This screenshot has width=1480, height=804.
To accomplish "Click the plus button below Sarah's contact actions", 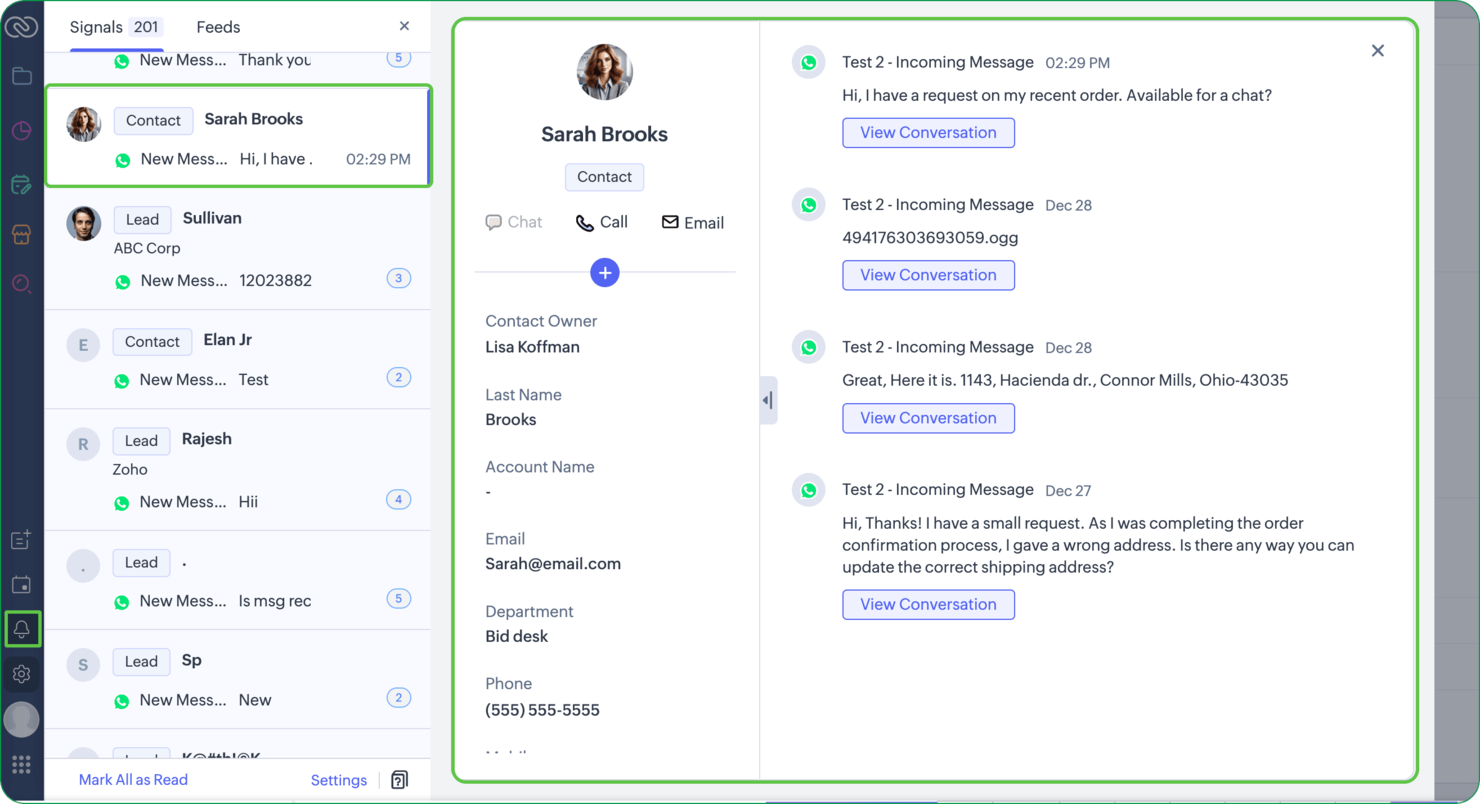I will click(x=604, y=272).
